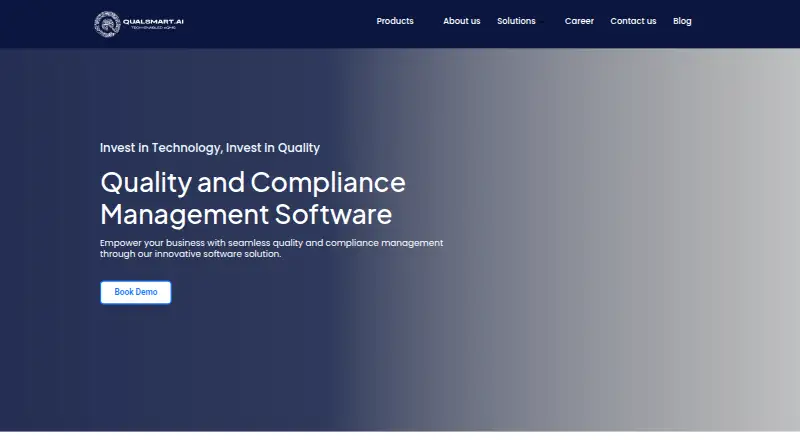Visit the Blog page
Image resolution: width=800 pixels, height=440 pixels.
[x=682, y=21]
